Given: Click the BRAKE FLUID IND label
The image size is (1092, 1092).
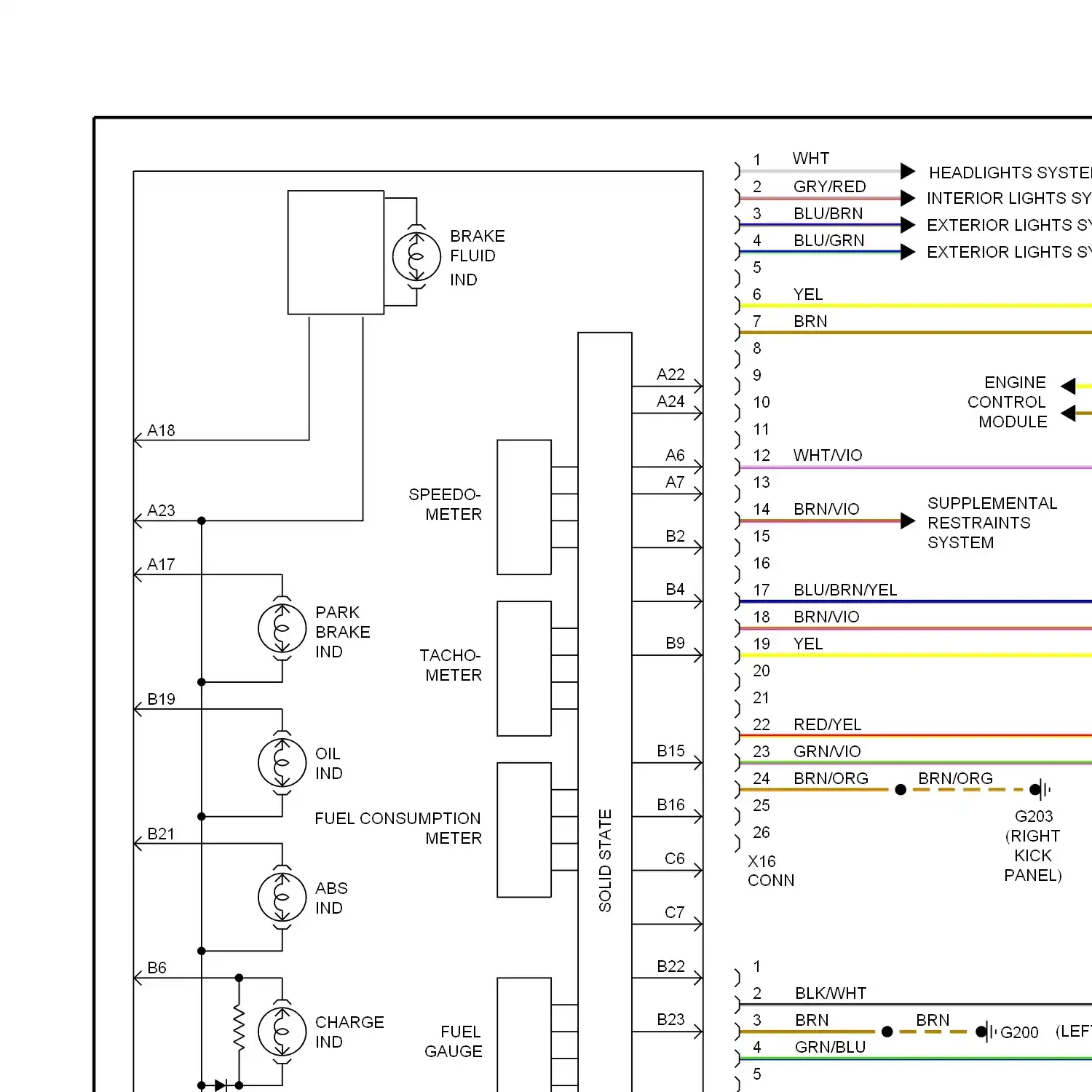Looking at the screenshot, I should click(478, 258).
